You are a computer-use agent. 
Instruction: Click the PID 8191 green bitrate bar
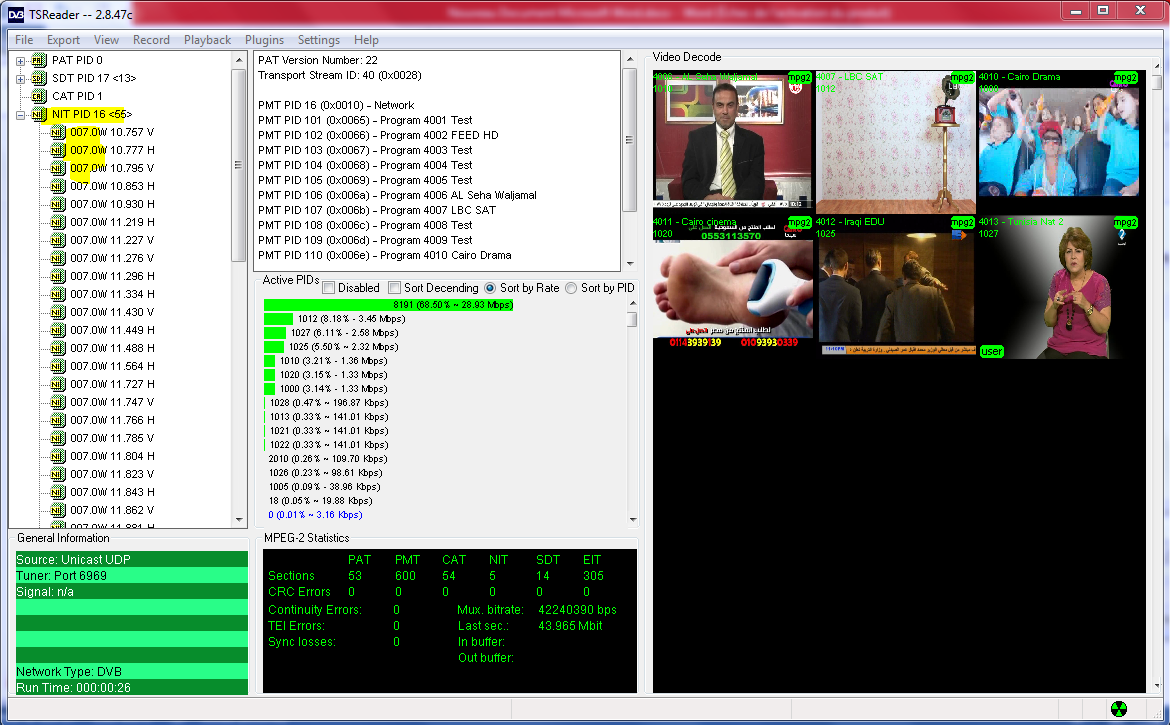tap(388, 305)
